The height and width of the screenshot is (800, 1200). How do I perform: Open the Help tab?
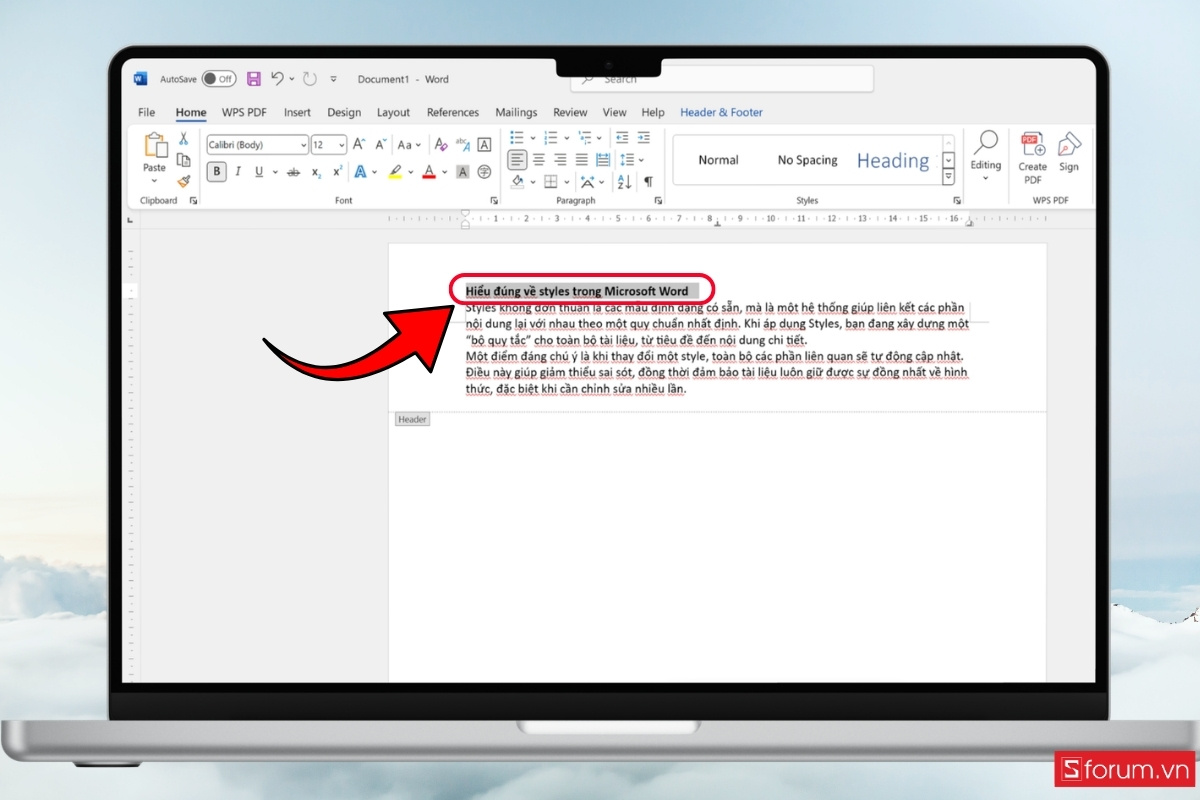pyautogui.click(x=653, y=112)
